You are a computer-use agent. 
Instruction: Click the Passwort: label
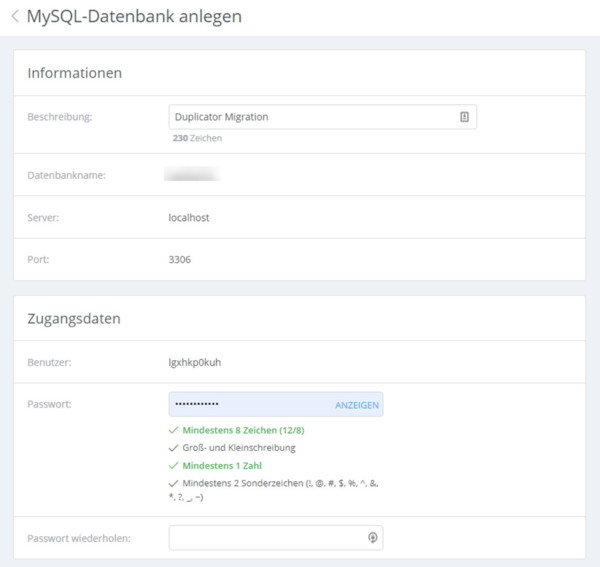click(49, 404)
